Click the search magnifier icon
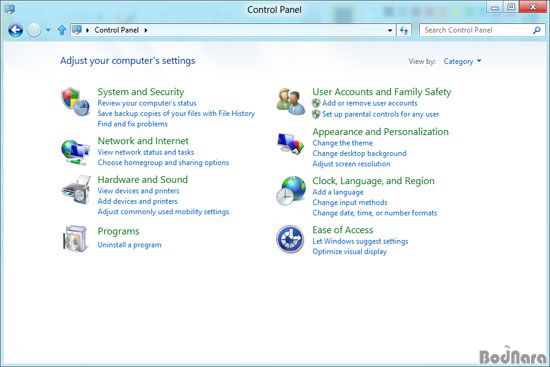The image size is (550, 367). point(536,30)
